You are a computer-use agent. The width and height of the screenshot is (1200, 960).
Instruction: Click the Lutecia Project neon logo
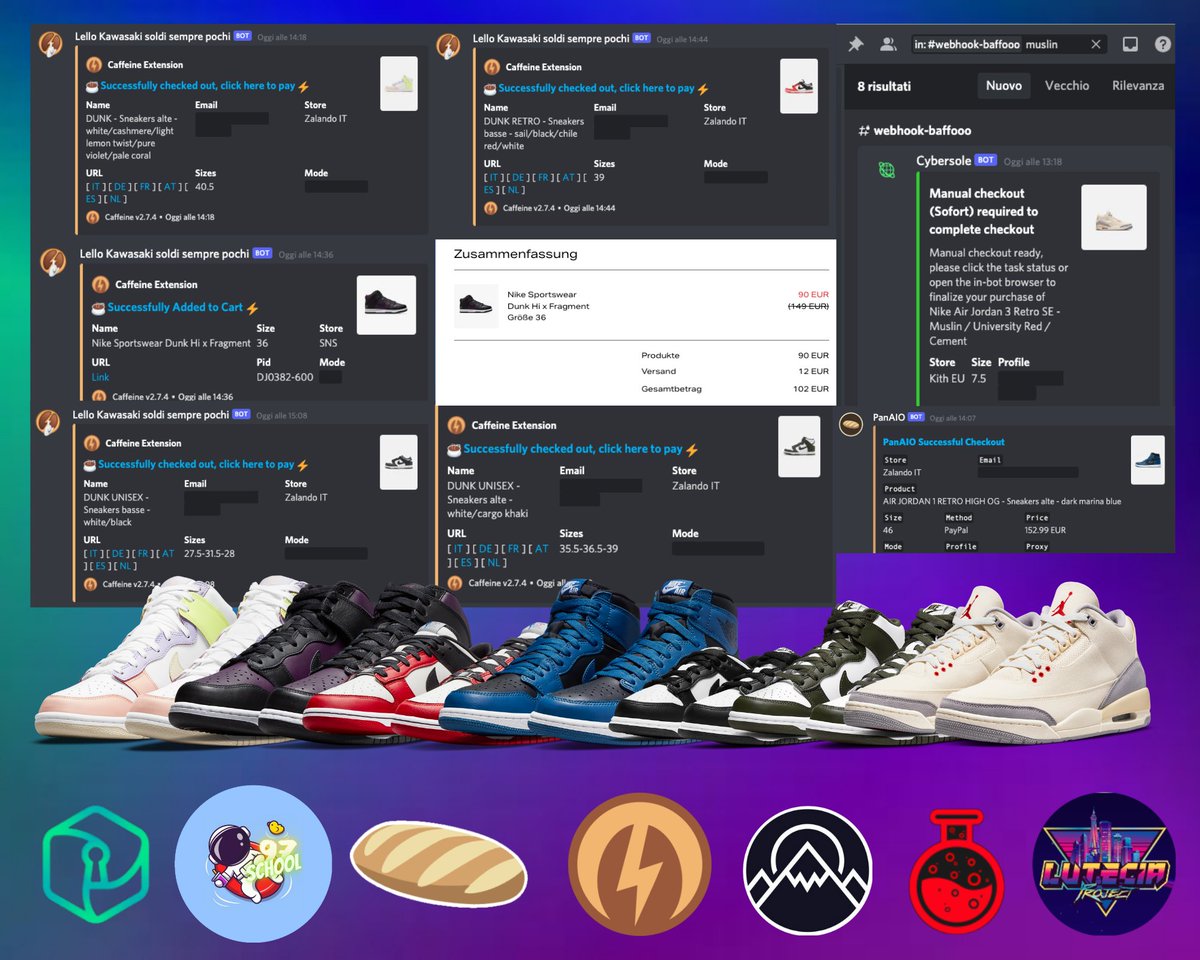pos(1105,864)
